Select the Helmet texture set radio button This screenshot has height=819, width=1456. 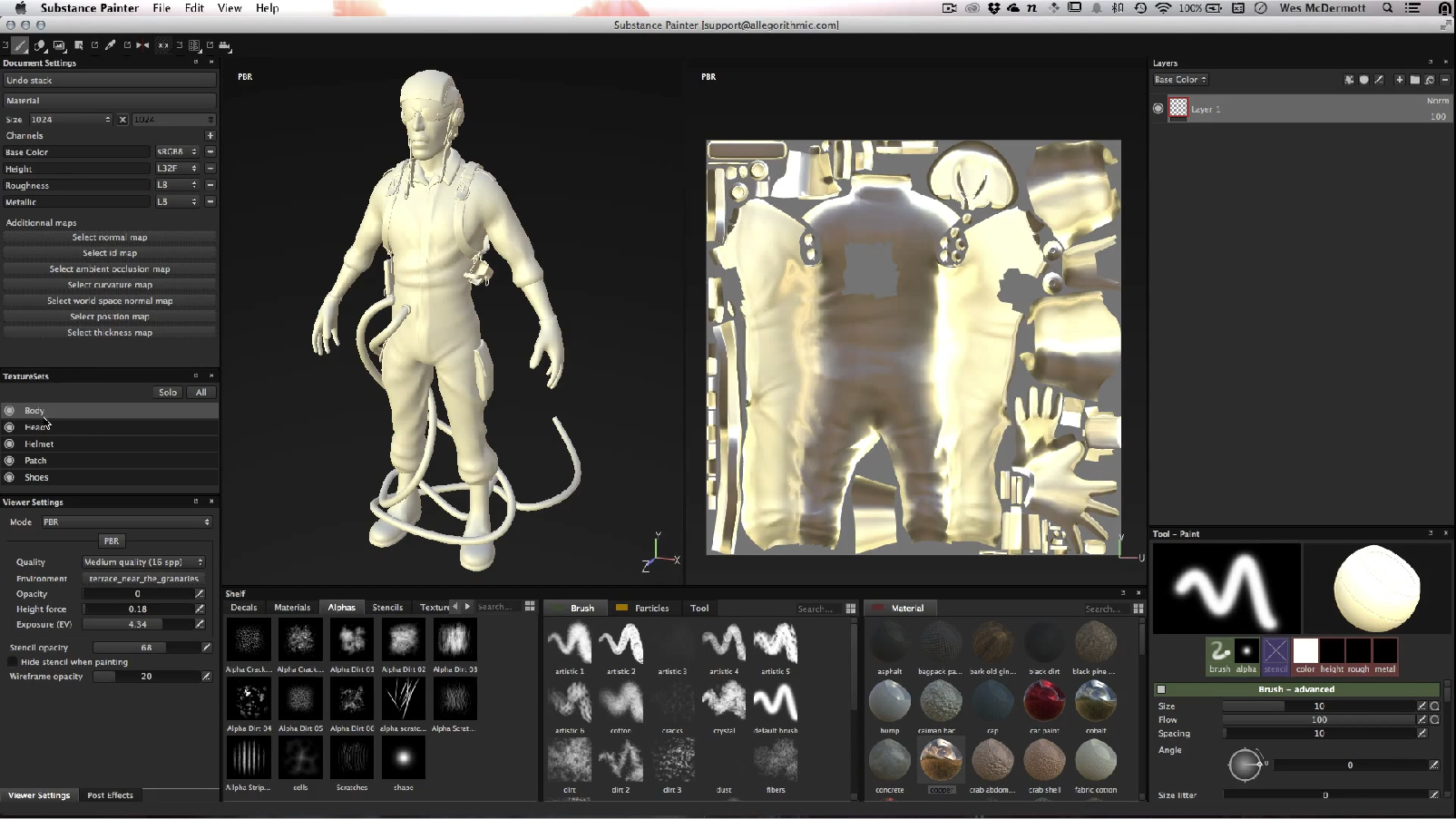pyautogui.click(x=9, y=444)
